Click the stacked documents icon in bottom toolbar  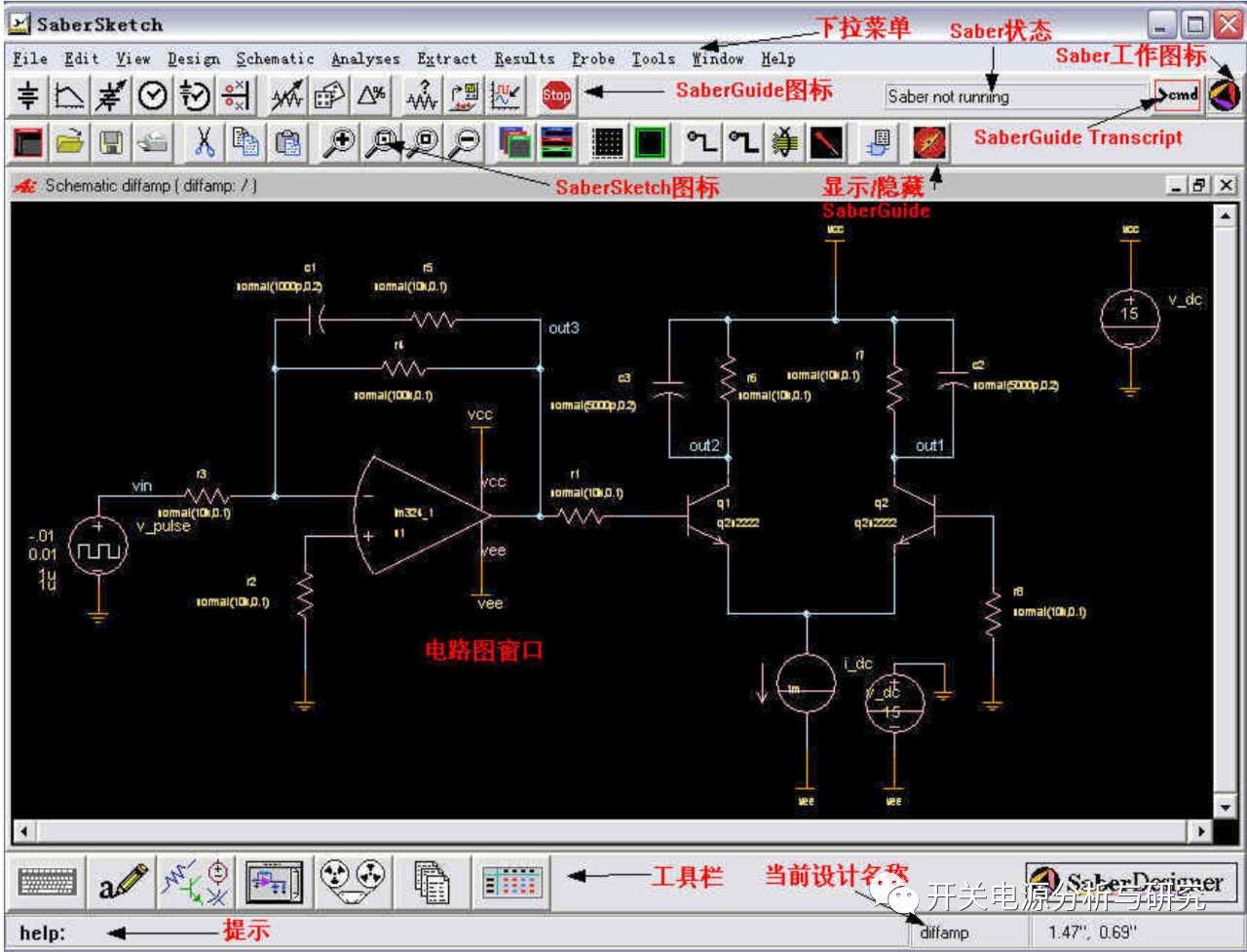point(431,882)
